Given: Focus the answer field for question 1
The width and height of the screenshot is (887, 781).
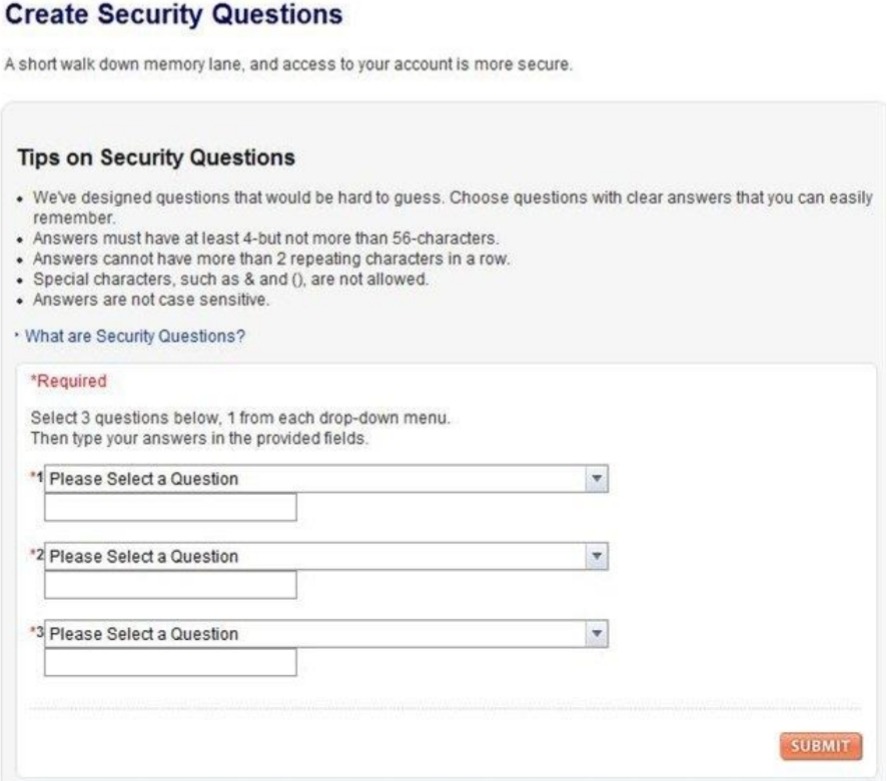Looking at the screenshot, I should tap(170, 508).
